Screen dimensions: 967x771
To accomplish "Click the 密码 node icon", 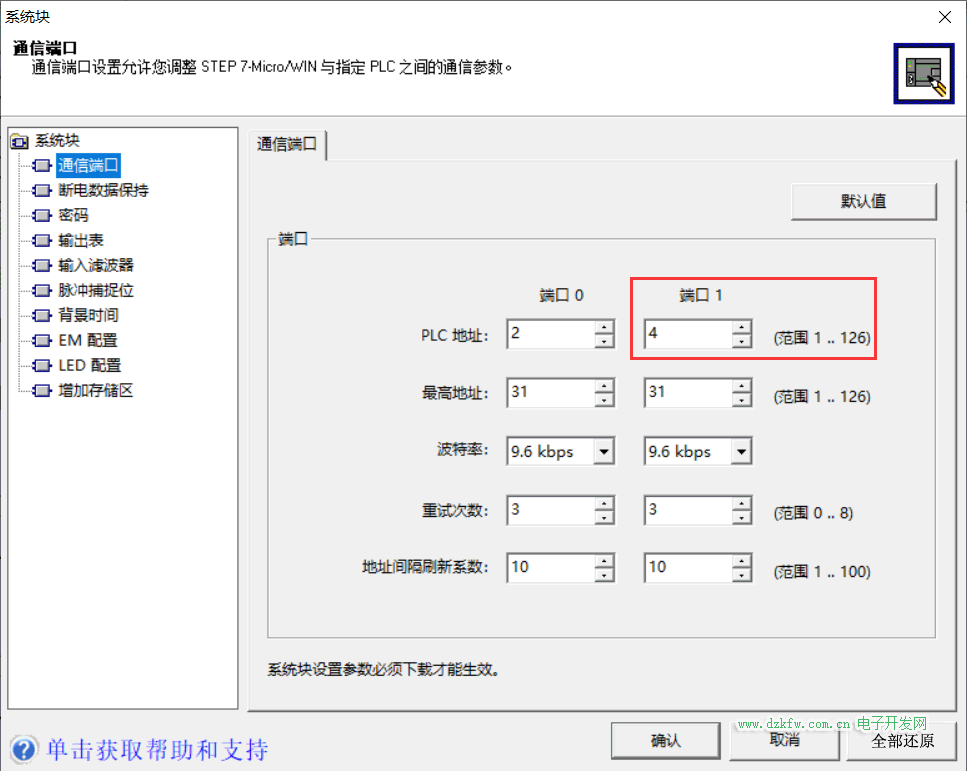I will 42,215.
